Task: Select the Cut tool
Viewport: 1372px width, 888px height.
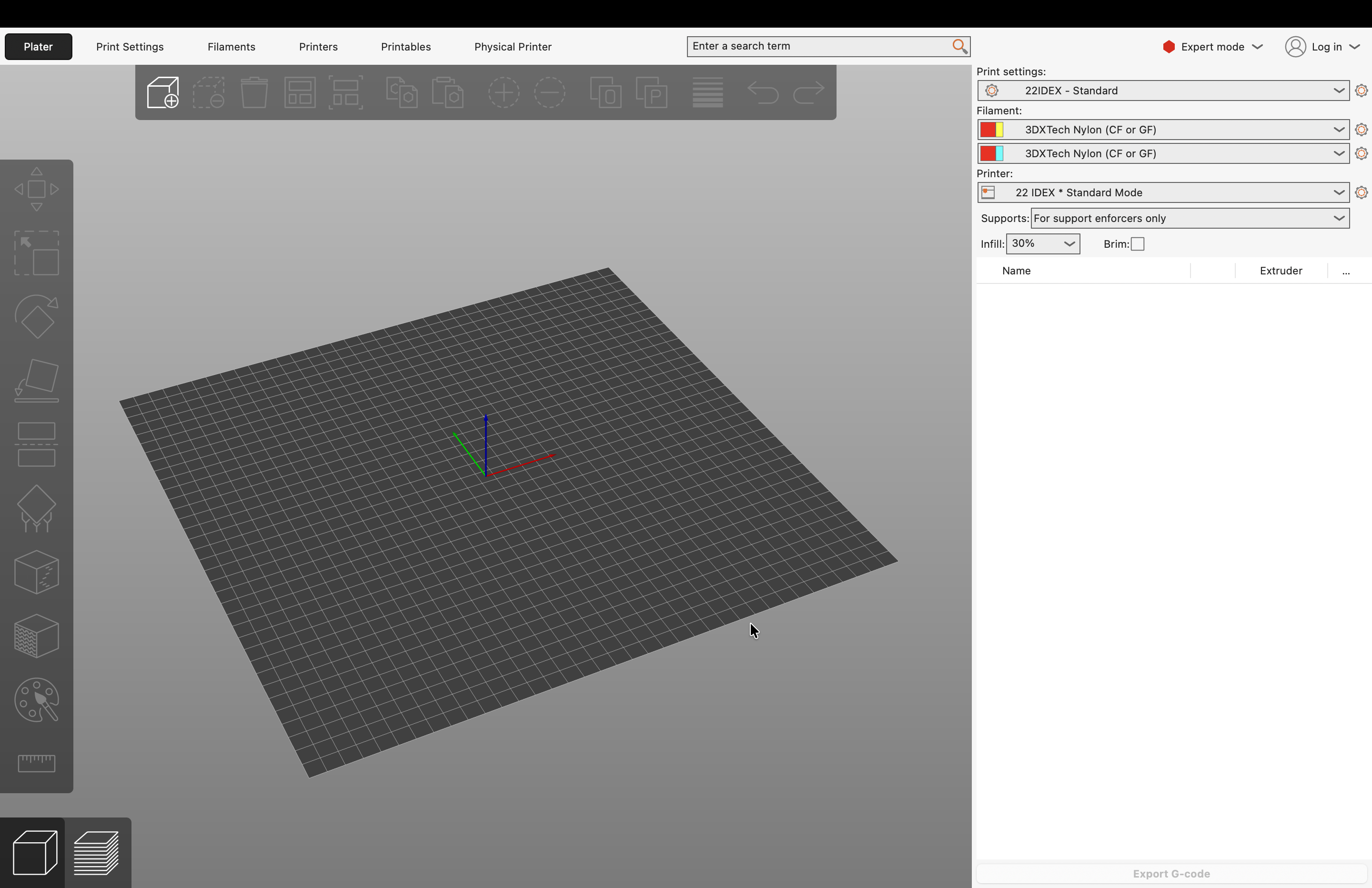Action: 36,444
